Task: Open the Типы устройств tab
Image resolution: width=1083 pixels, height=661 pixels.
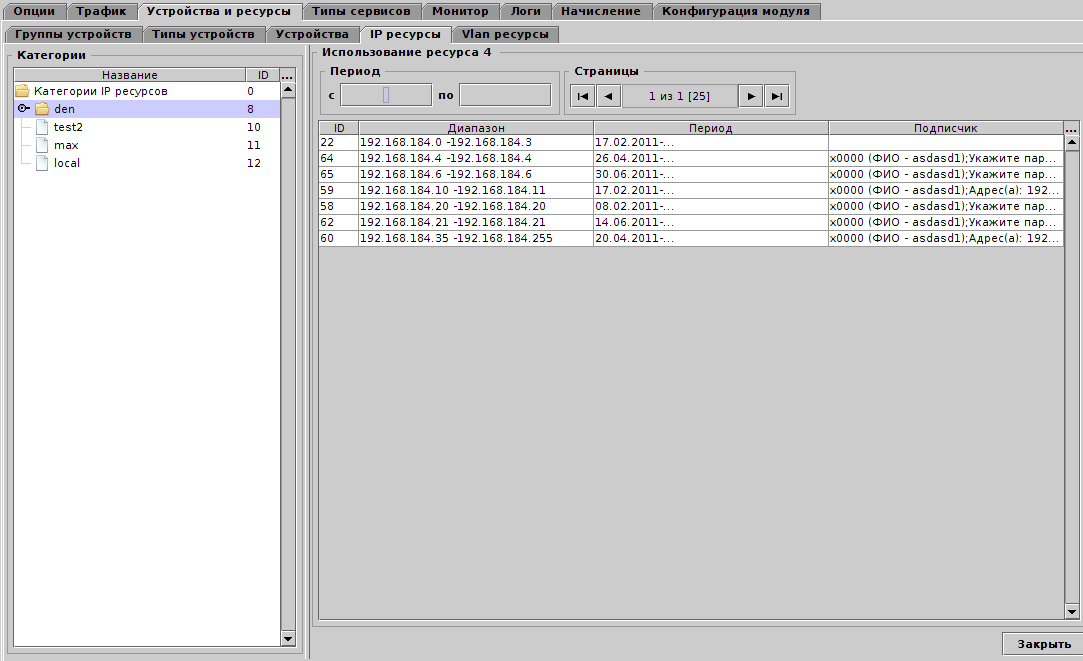Action: point(203,34)
